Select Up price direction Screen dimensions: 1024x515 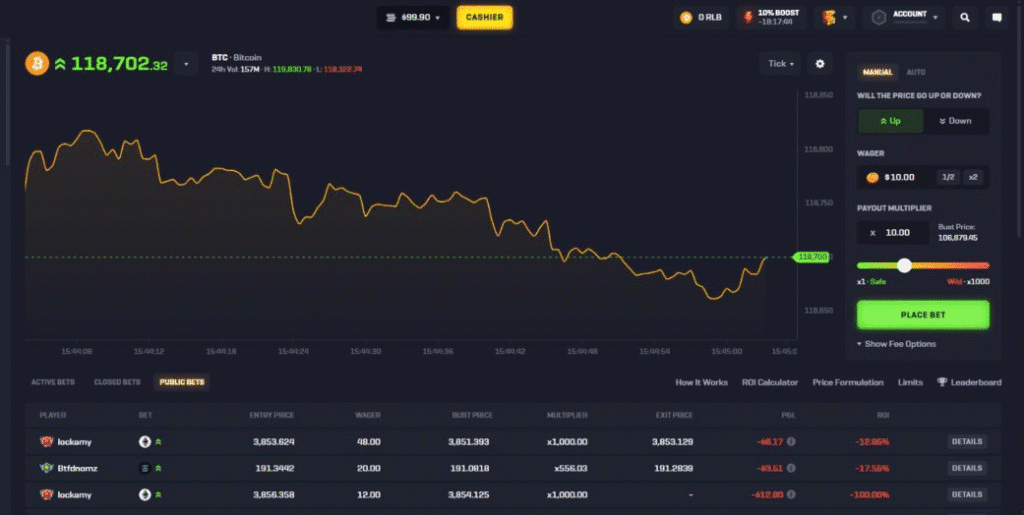890,121
